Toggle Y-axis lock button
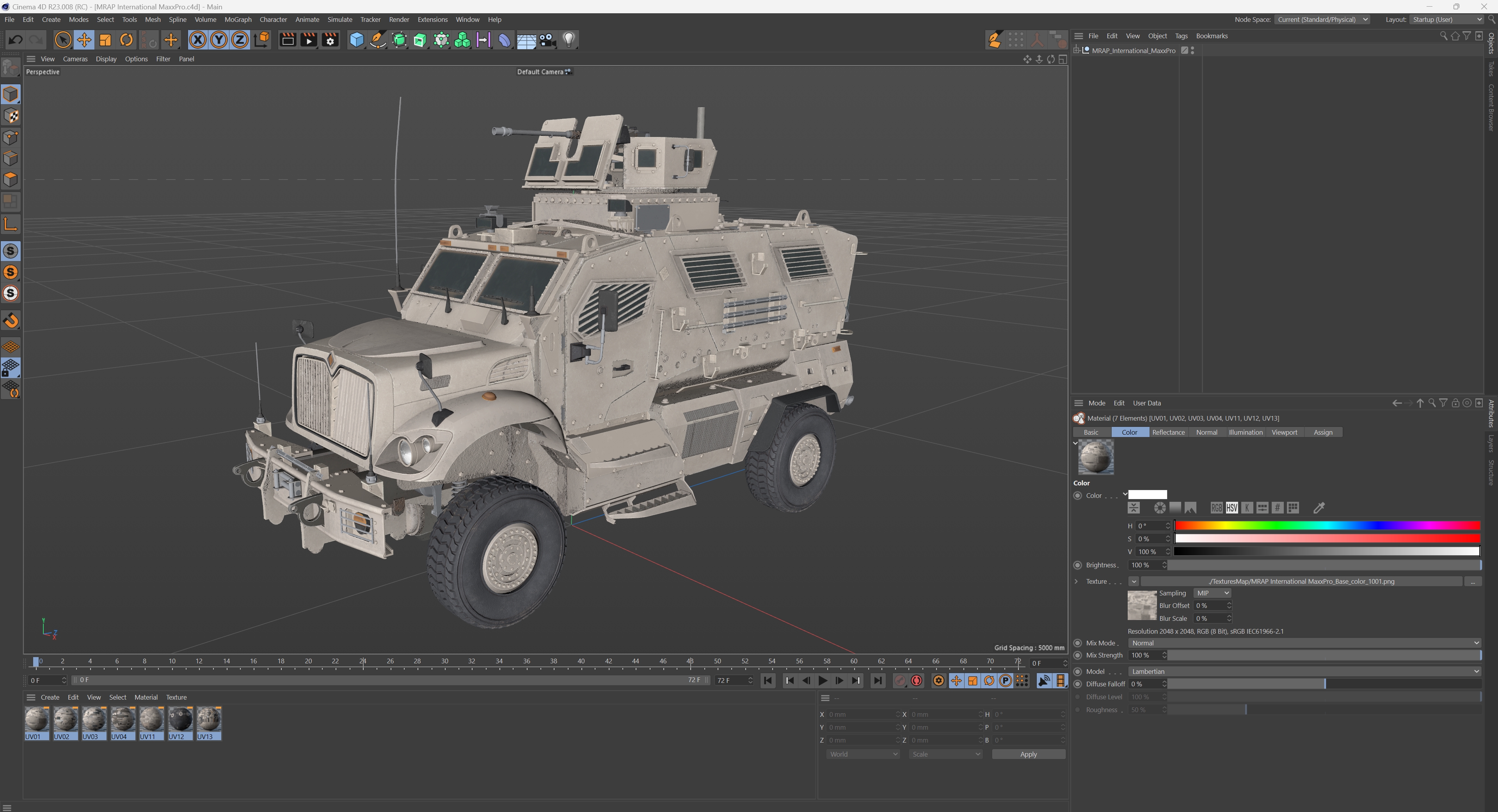The height and width of the screenshot is (812, 1498). click(219, 40)
